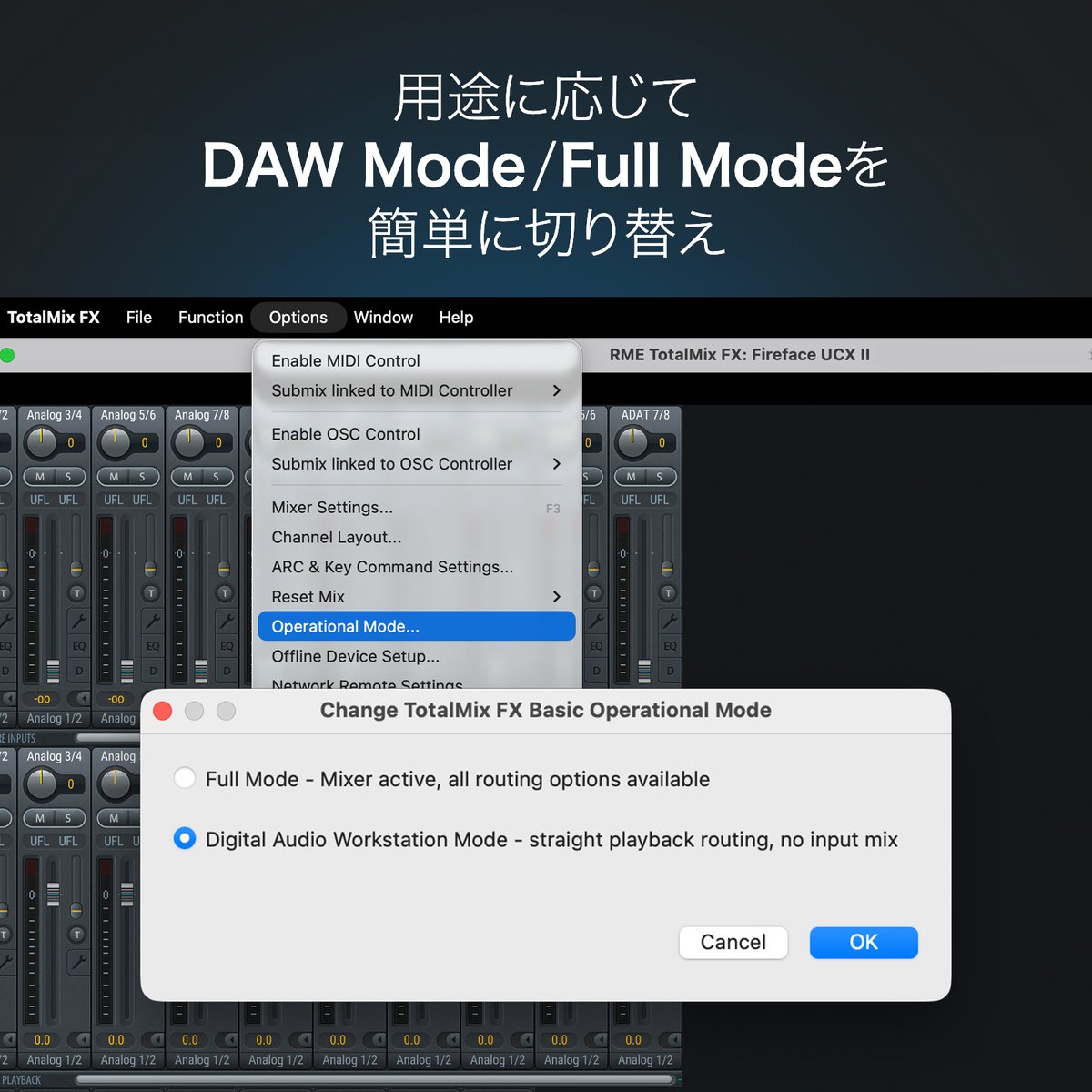Click the Hardware Inputs horizontal scrollbar
The width and height of the screenshot is (1092, 1092).
[108, 738]
